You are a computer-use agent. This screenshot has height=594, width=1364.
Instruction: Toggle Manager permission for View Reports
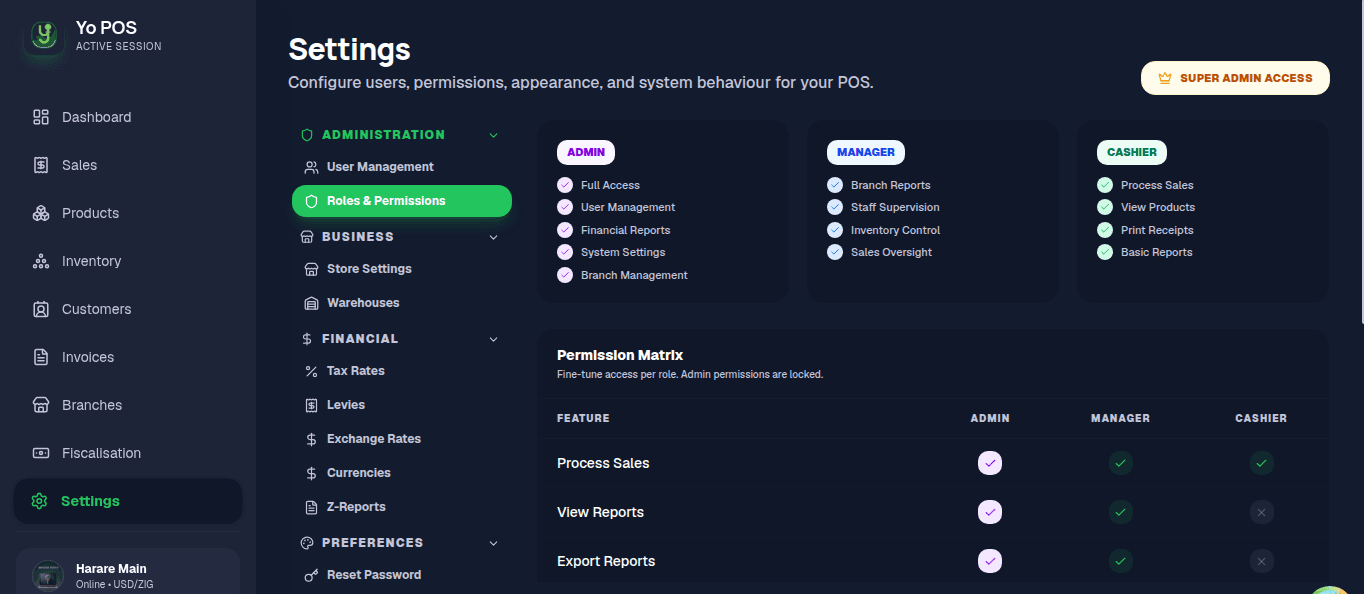point(1120,512)
